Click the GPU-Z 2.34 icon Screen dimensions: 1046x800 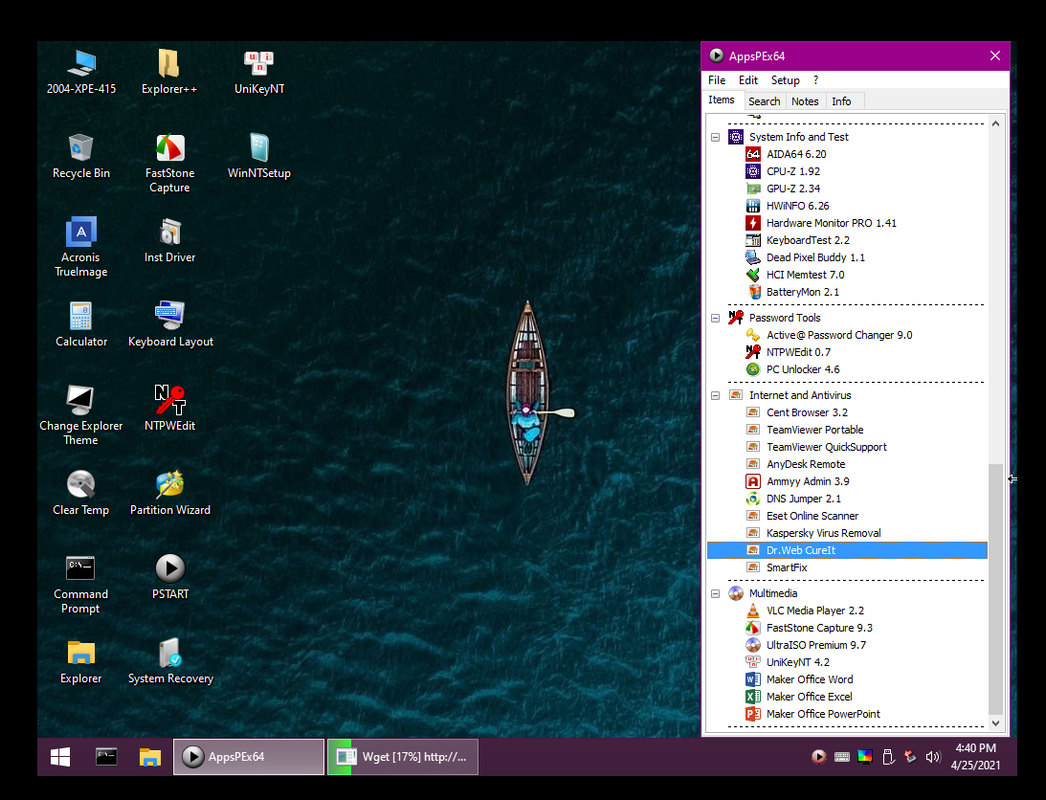(752, 189)
